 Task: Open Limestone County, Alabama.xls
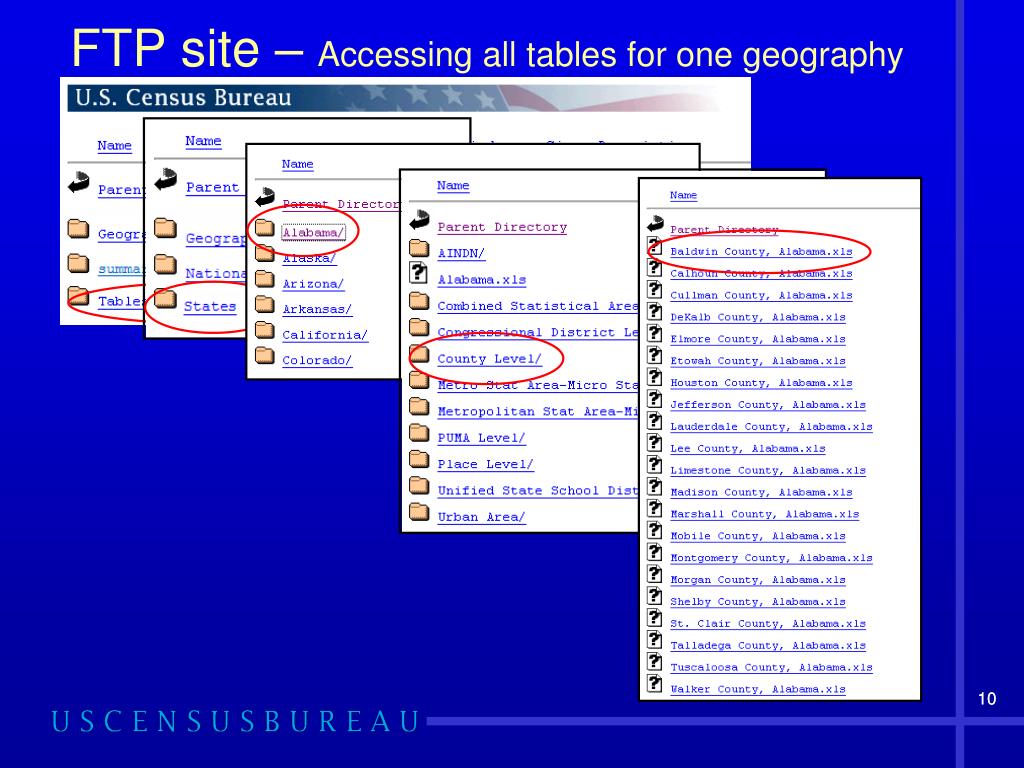tap(767, 470)
